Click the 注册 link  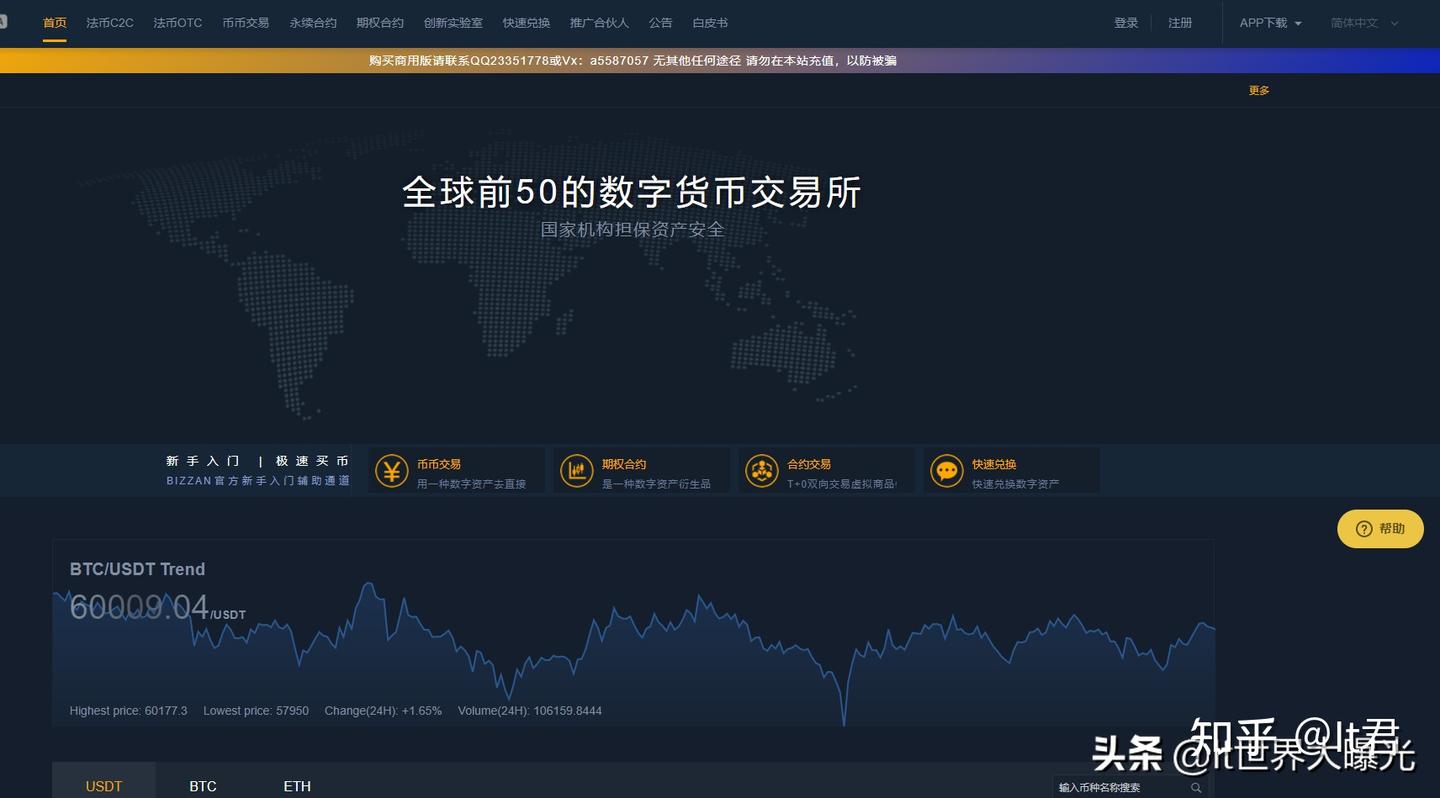[x=1180, y=22]
